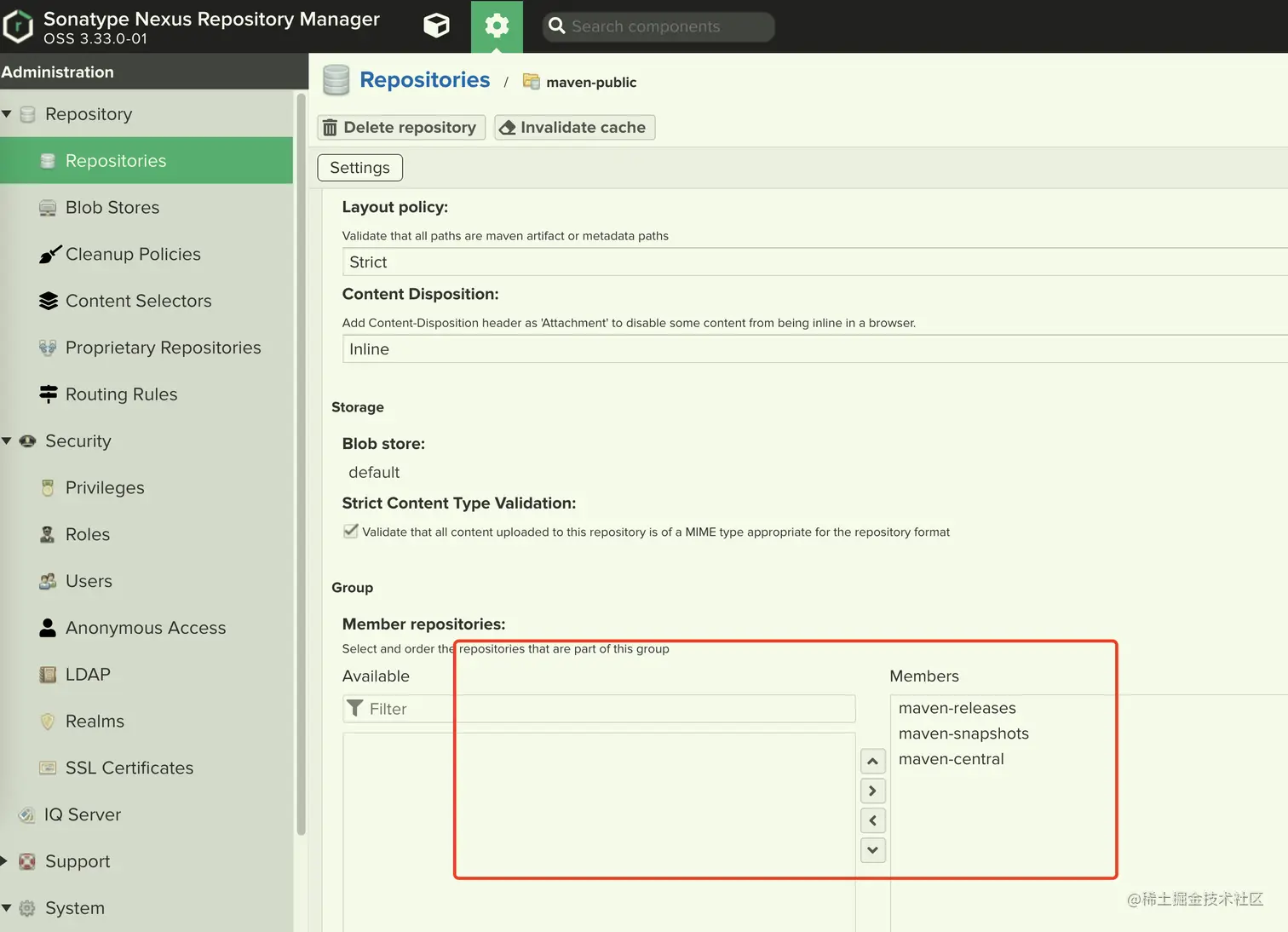The height and width of the screenshot is (932, 1288).
Task: Open Proprietary Repositories
Action: [163, 348]
